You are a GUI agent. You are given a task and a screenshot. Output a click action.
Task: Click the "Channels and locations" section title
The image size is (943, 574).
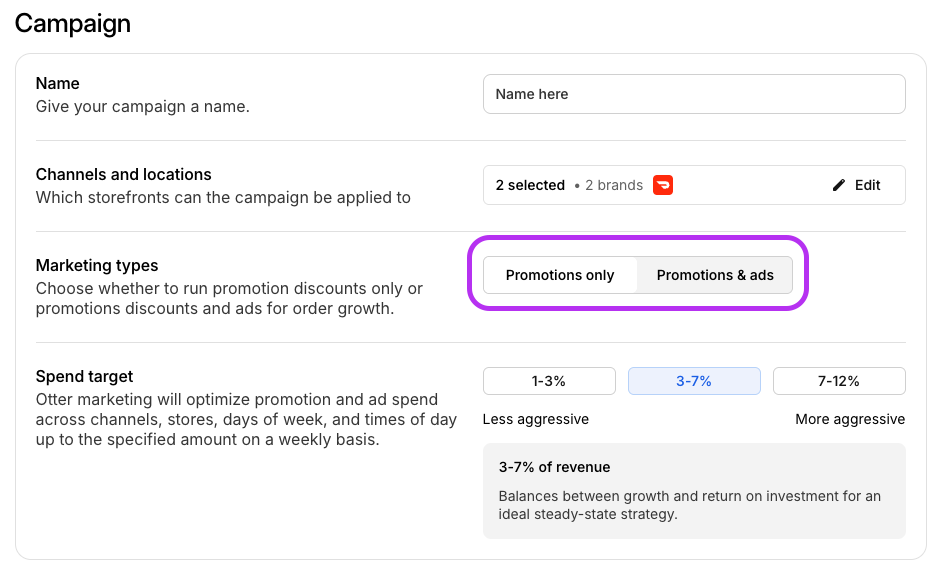[123, 174]
